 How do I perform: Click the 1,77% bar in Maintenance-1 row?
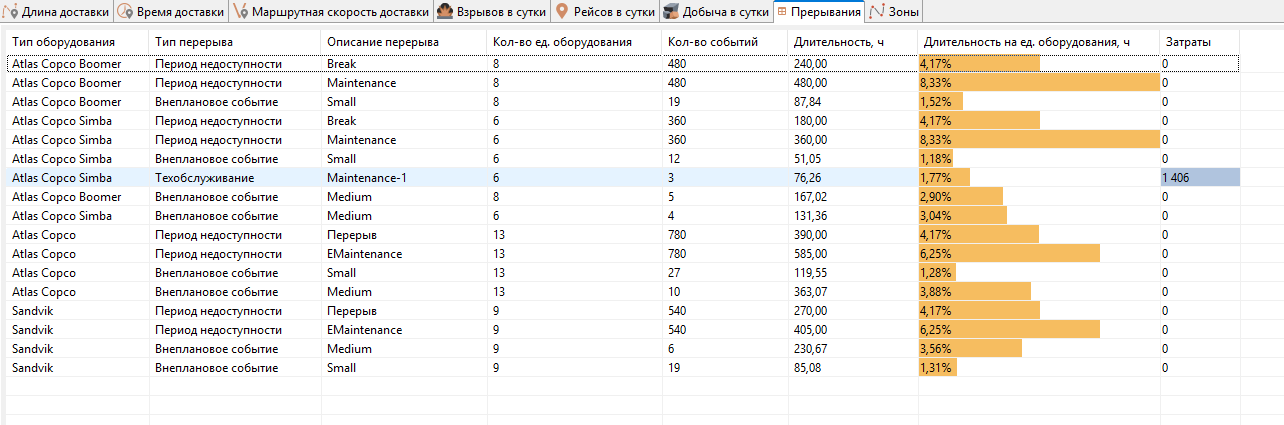pyautogui.click(x=944, y=178)
